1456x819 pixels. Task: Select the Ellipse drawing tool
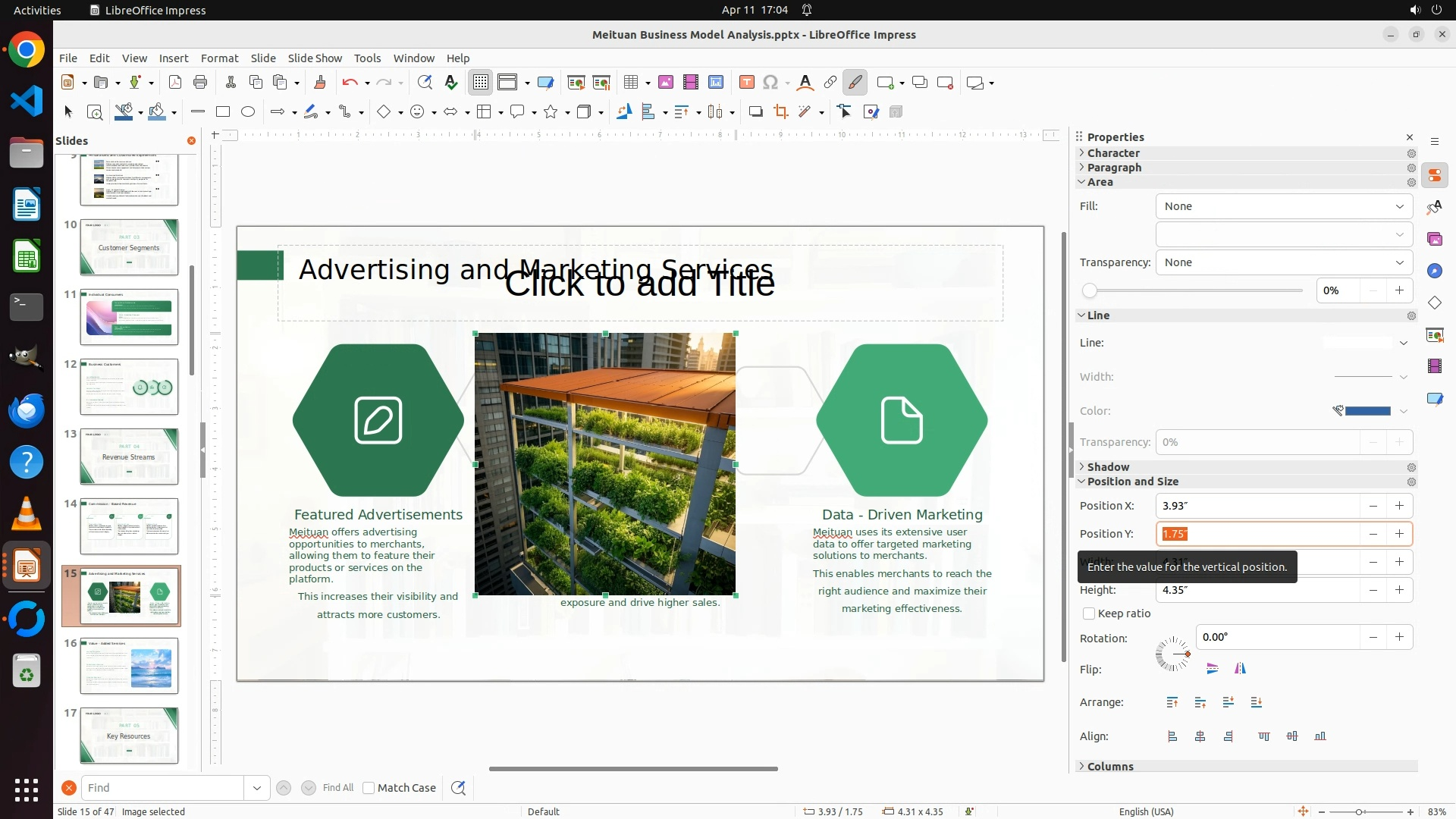(248, 112)
